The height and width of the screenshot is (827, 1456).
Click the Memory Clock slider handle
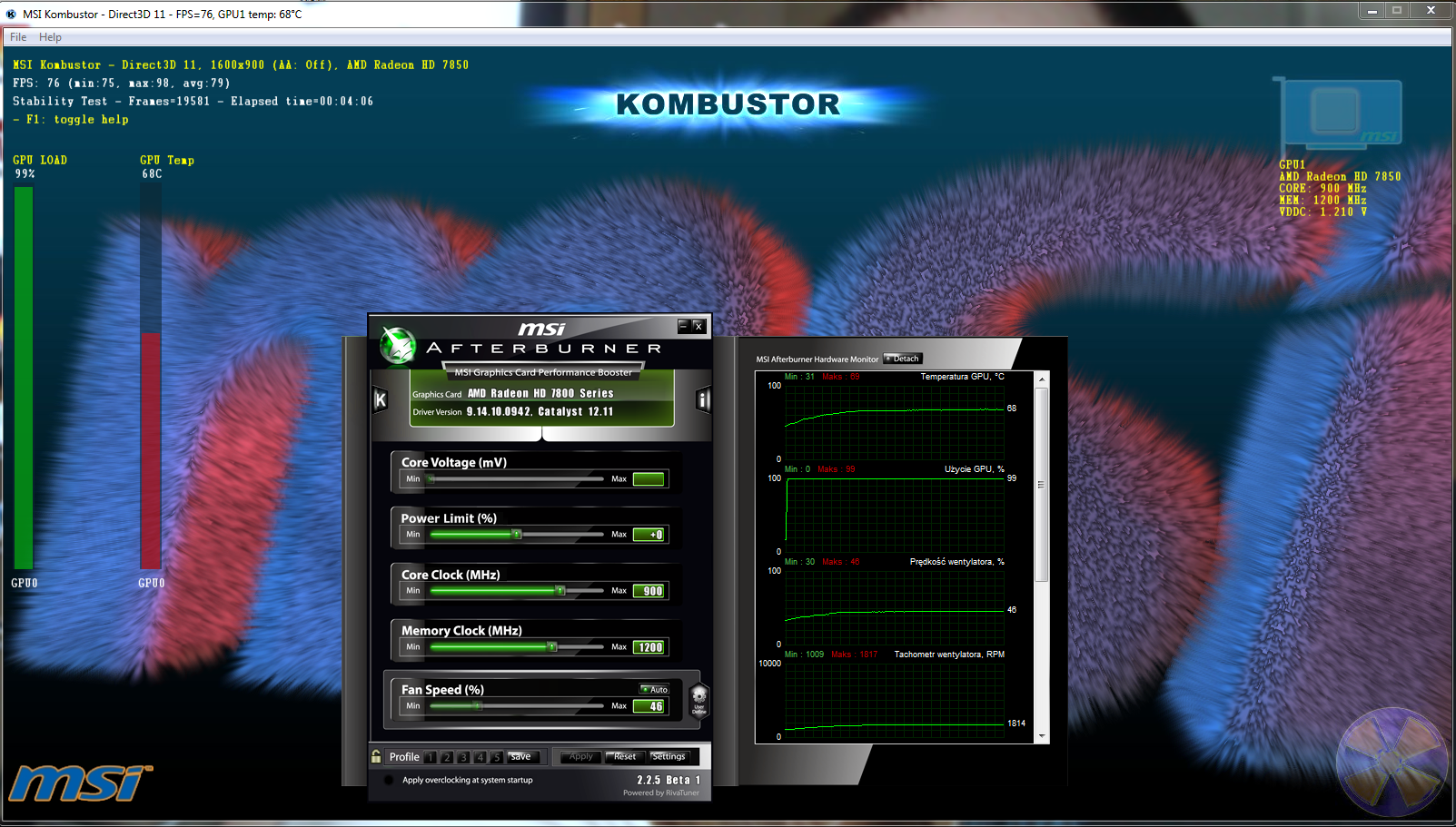(x=551, y=647)
